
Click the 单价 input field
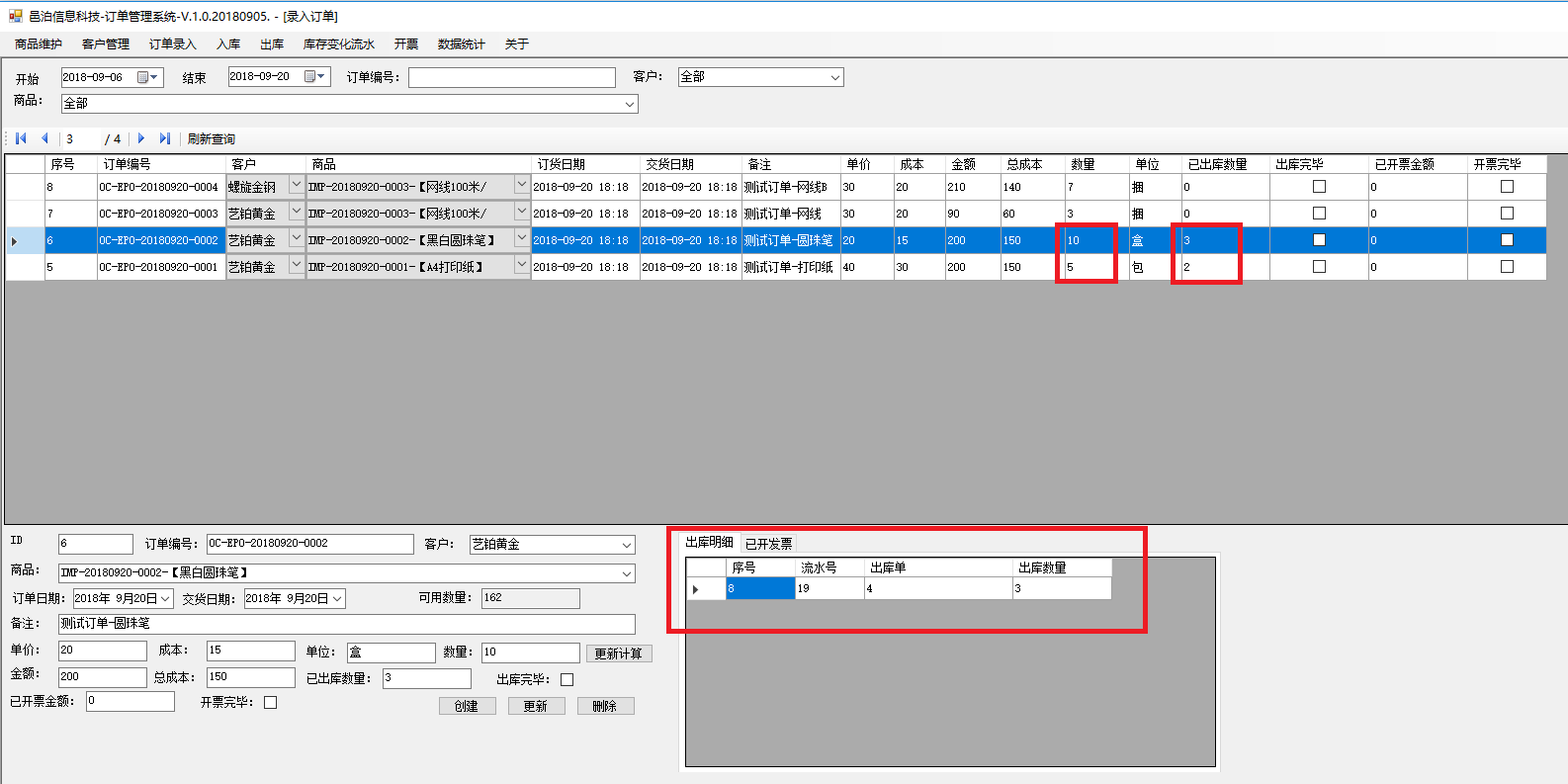click(103, 651)
